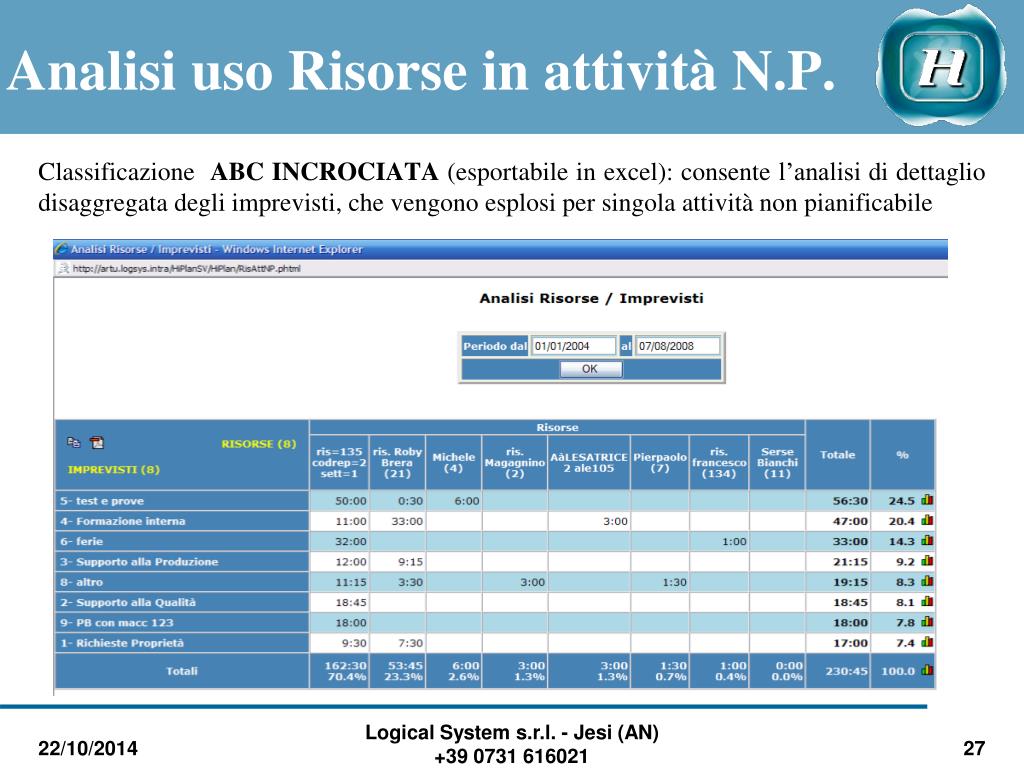Select column header Serse Bianchi (11)
This screenshot has height=768, width=1024.
[x=777, y=462]
